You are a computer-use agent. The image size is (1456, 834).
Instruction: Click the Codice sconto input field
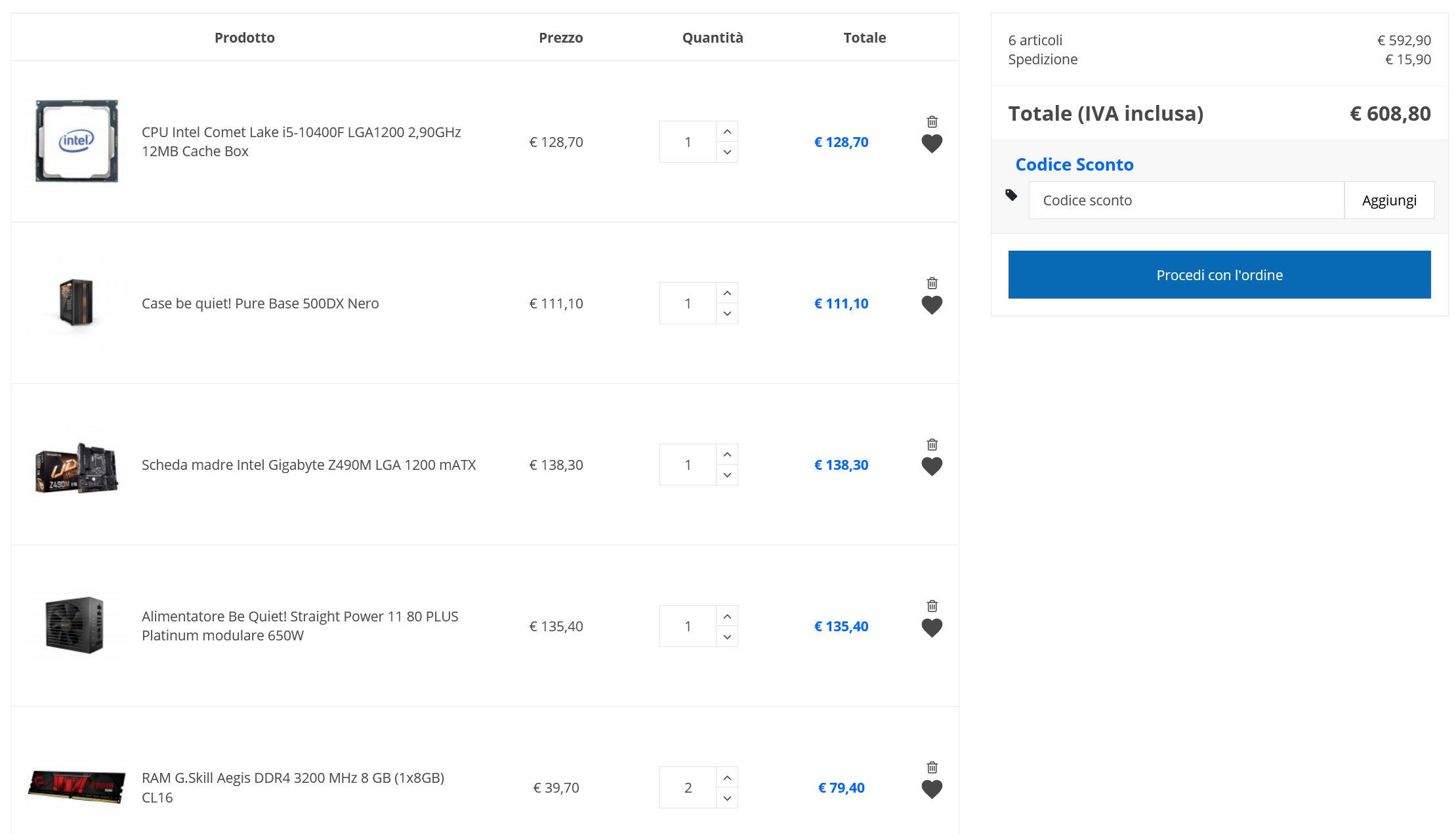coord(1186,200)
